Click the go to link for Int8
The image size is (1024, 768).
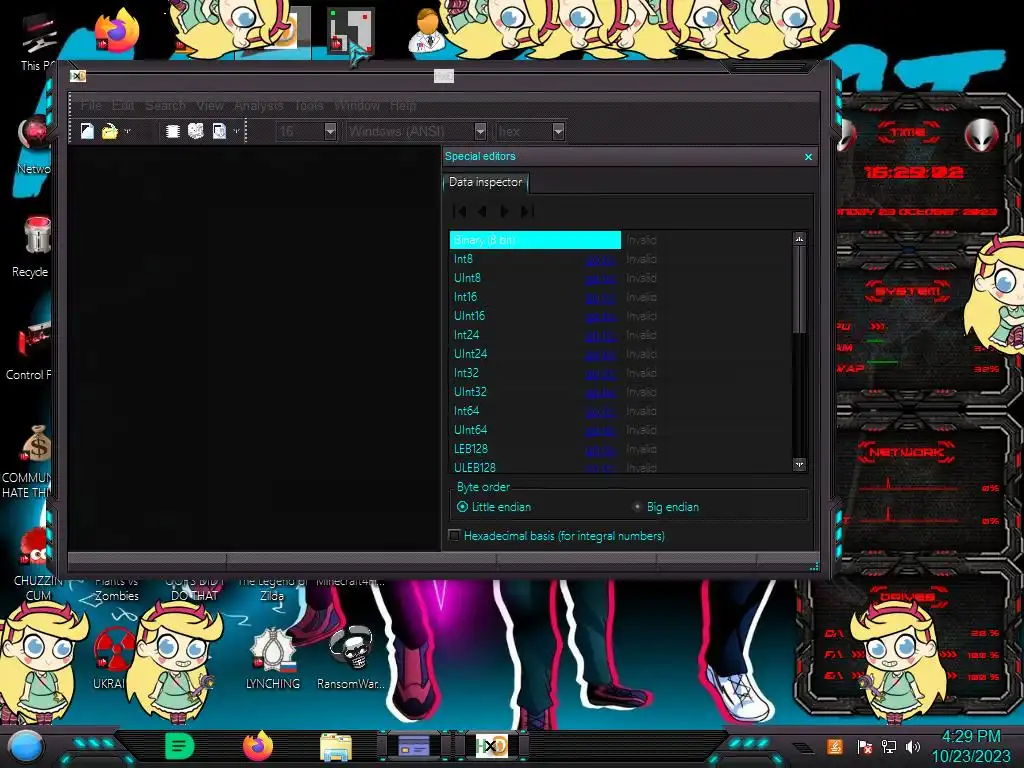point(600,260)
